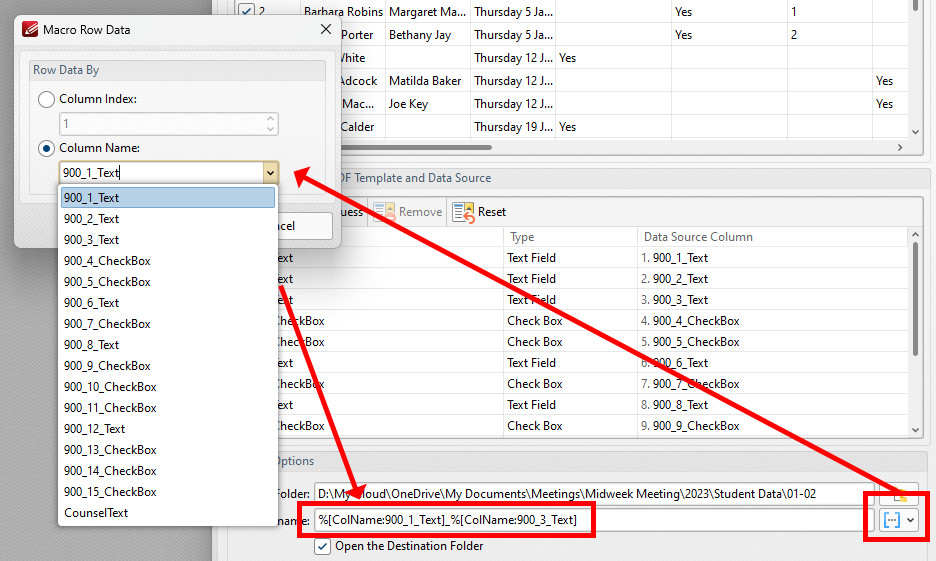Viewport: 936px width, 561px height.
Task: Pick 900_13_CheckBox from the list
Action: pos(168,450)
